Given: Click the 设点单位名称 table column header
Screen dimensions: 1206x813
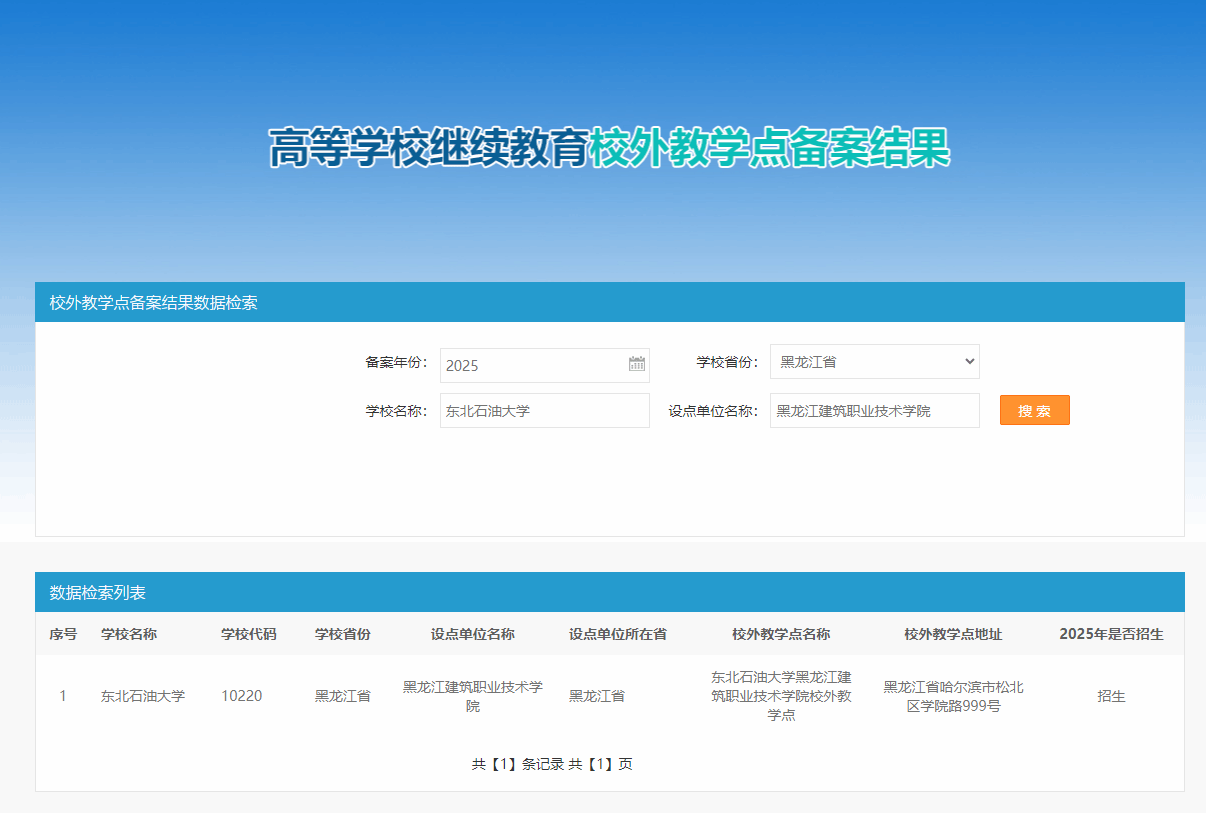Looking at the screenshot, I should pos(473,634).
